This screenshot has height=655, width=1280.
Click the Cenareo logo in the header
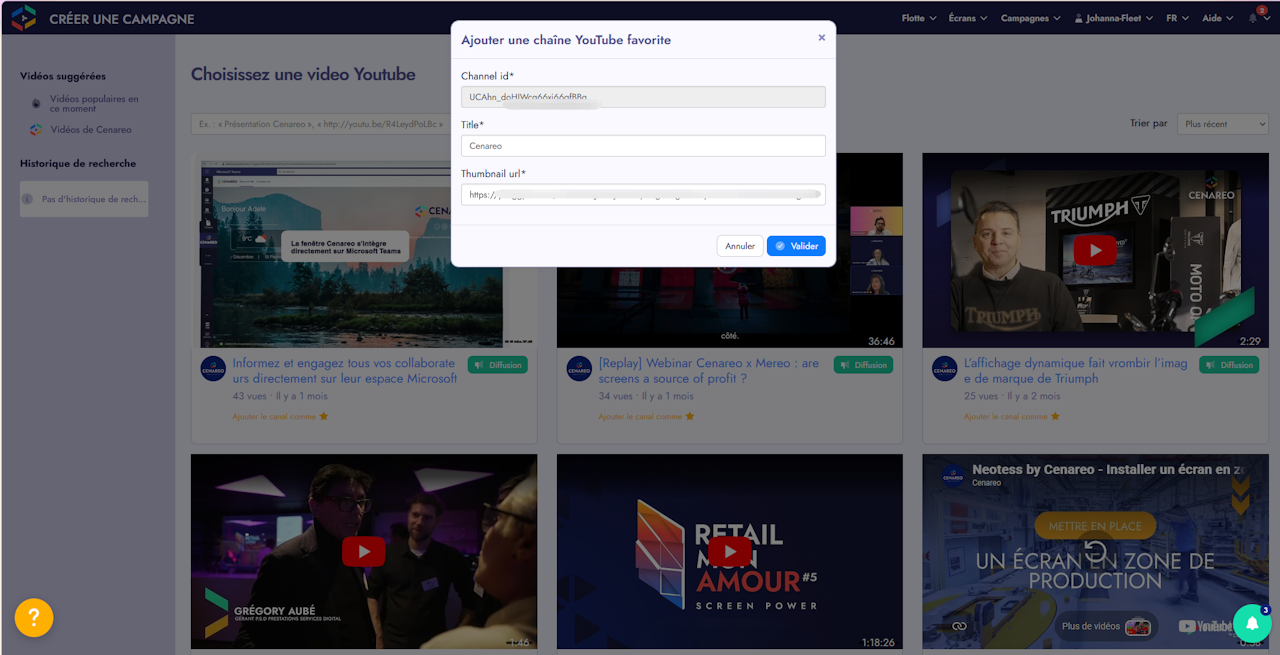point(24,18)
